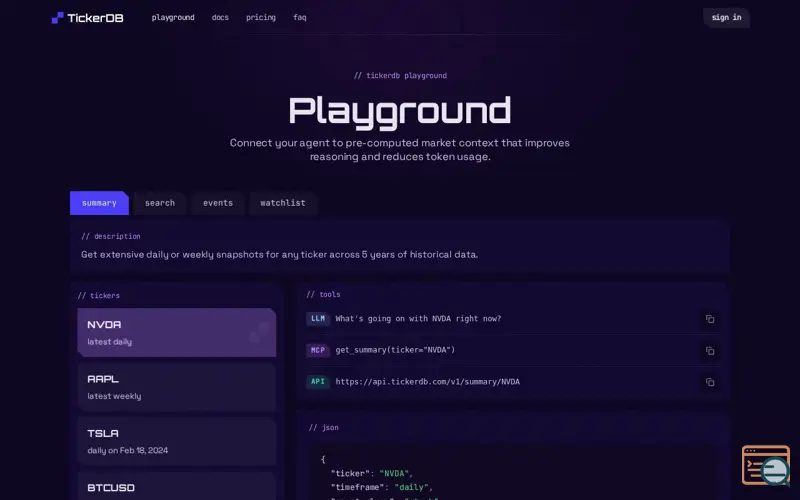800x500 pixels.
Task: Open the playground navigation link
Action: tap(173, 17)
